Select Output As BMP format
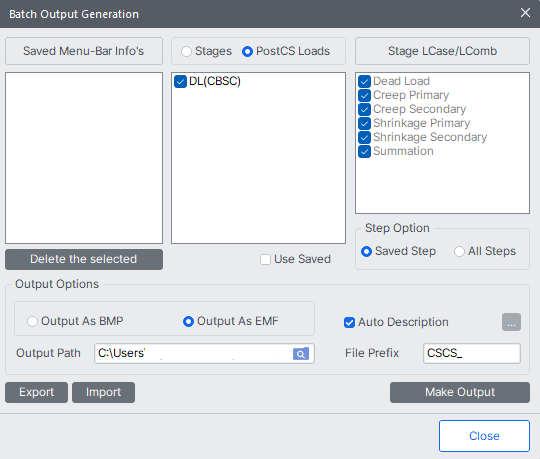 (x=32, y=321)
